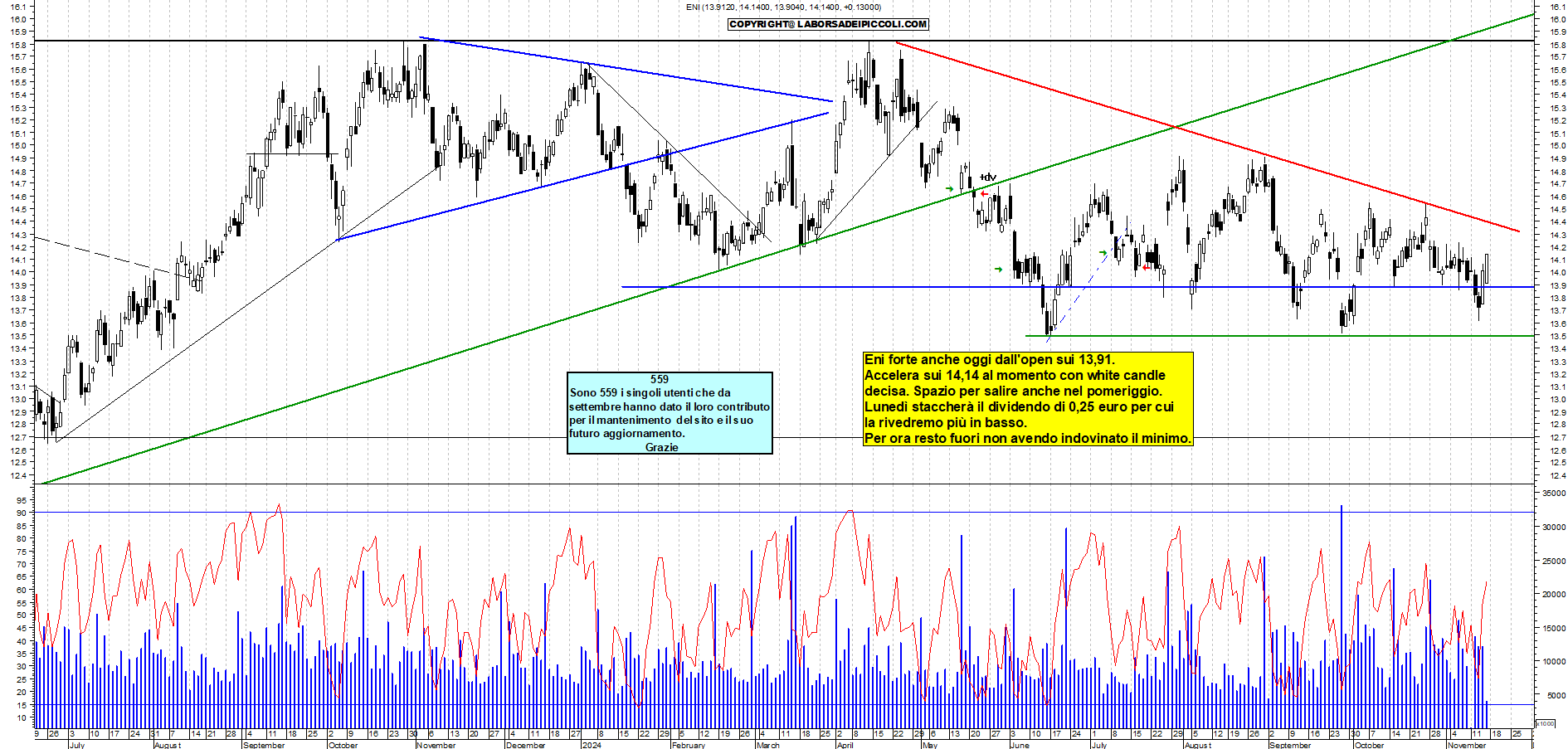Click the 5000 volume scale label
This screenshot has width=1568, height=749.
tap(1556, 695)
